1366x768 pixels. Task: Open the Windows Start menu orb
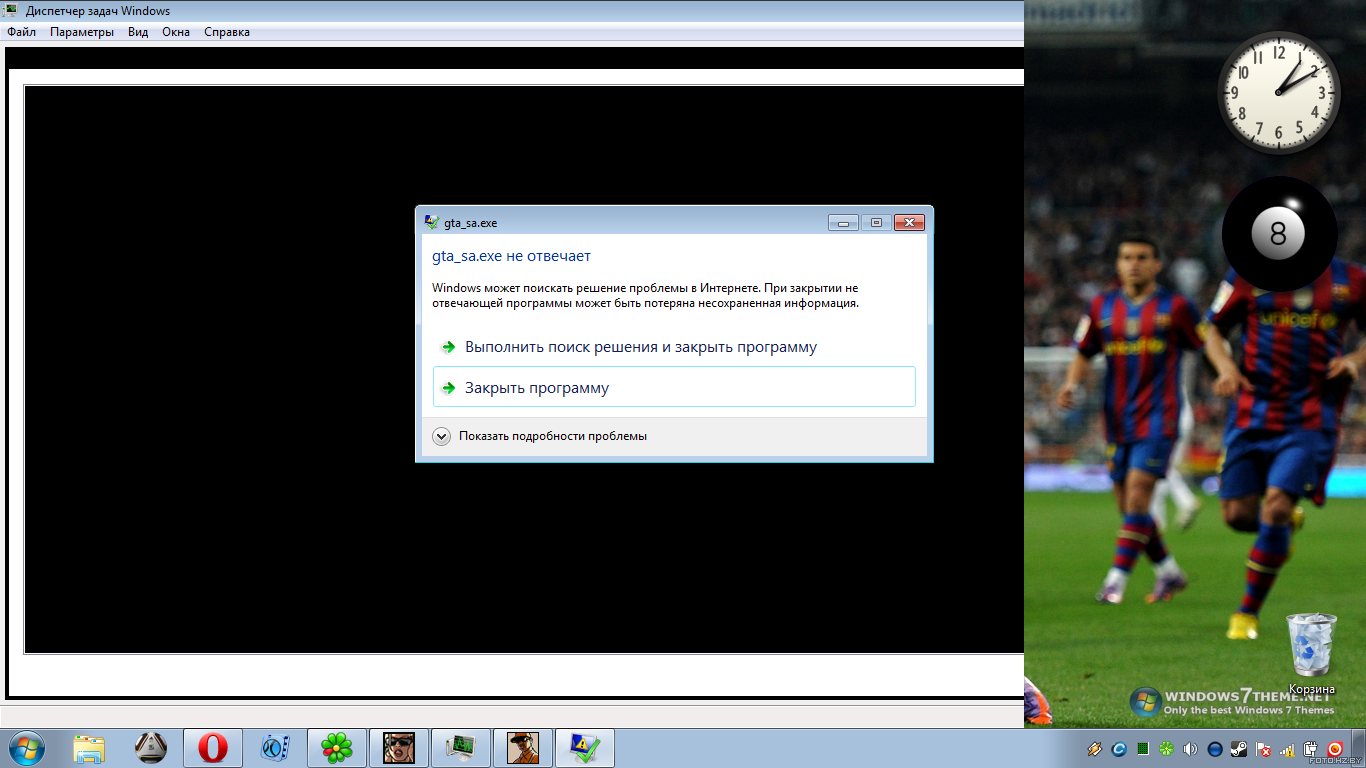coord(26,747)
